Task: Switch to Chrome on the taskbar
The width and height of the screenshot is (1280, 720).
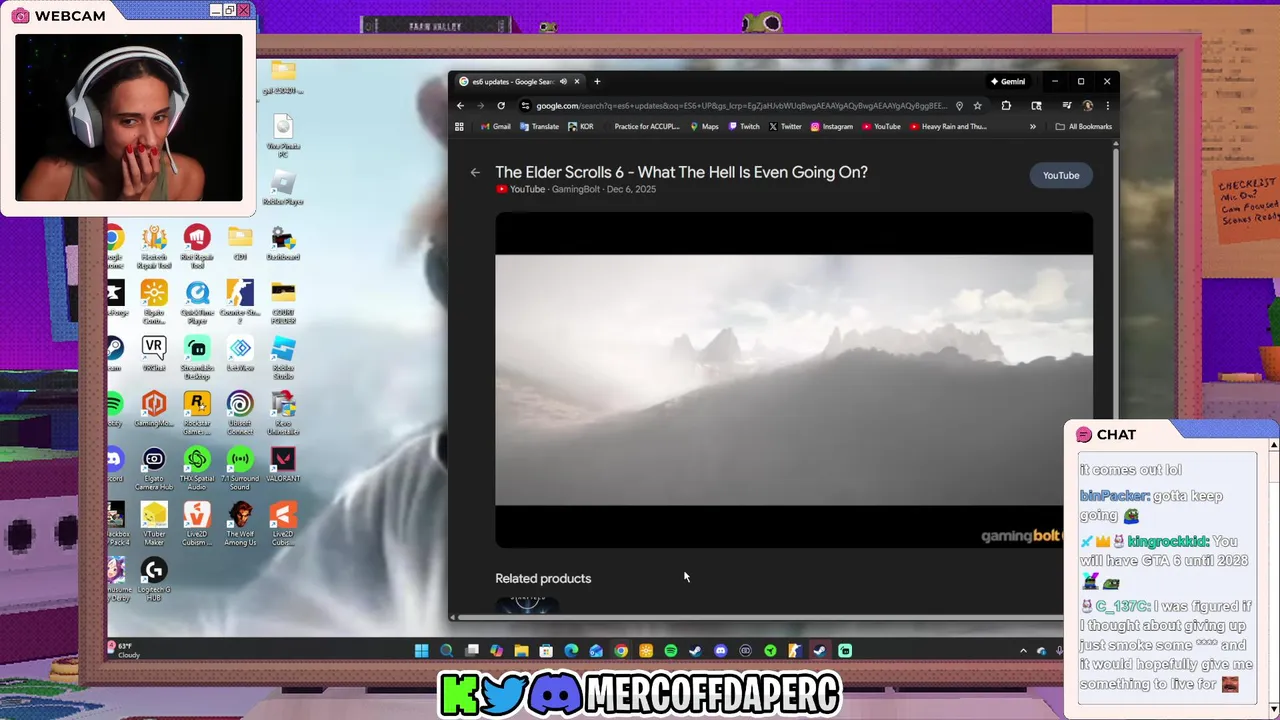Action: [621, 651]
